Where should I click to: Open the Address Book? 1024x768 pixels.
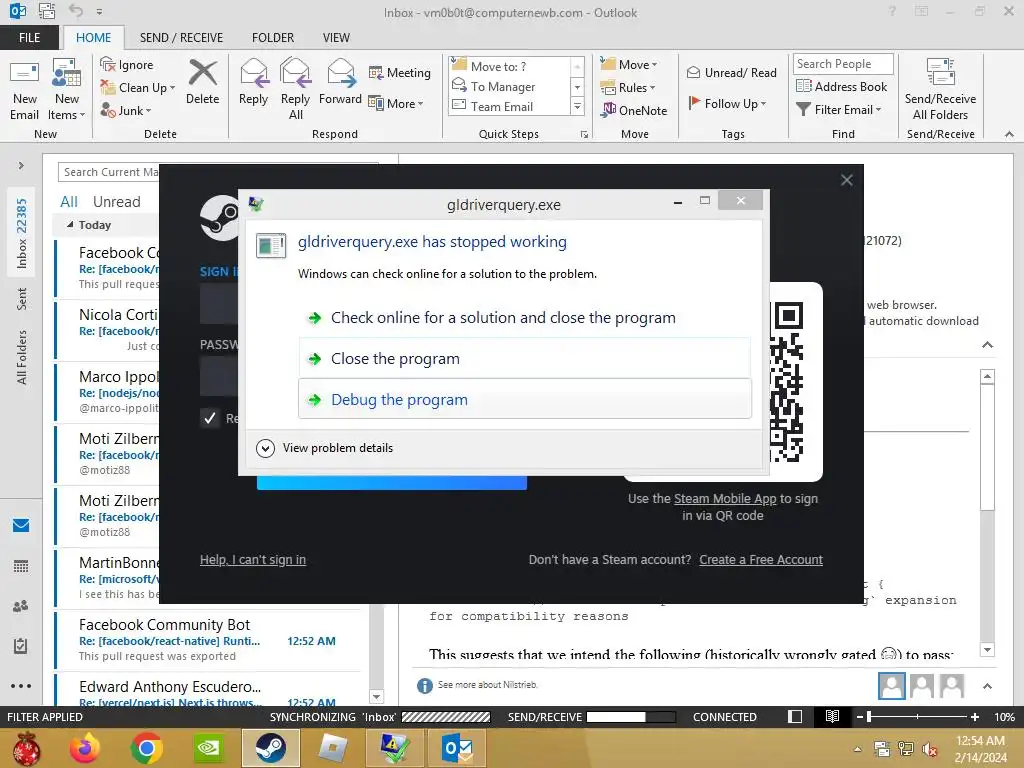click(841, 87)
